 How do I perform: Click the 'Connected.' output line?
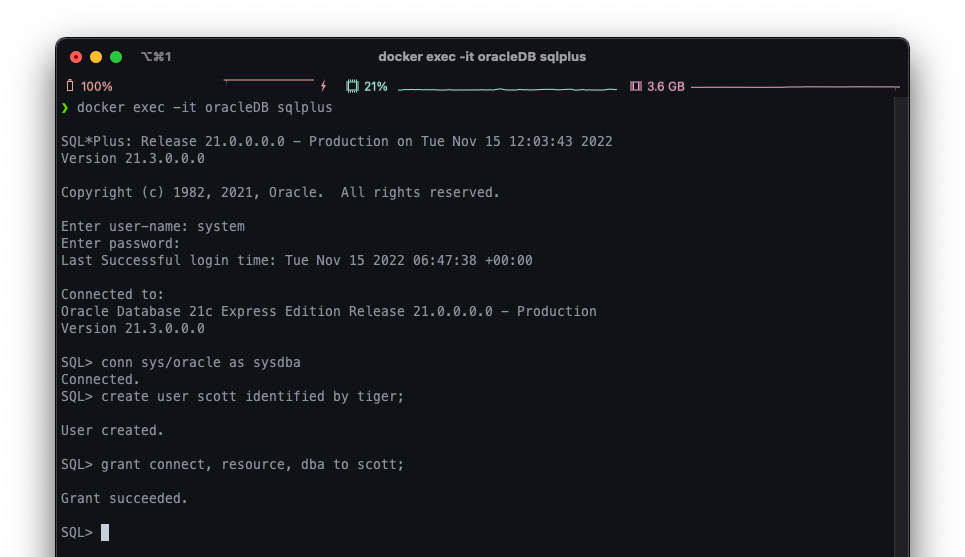(100, 379)
